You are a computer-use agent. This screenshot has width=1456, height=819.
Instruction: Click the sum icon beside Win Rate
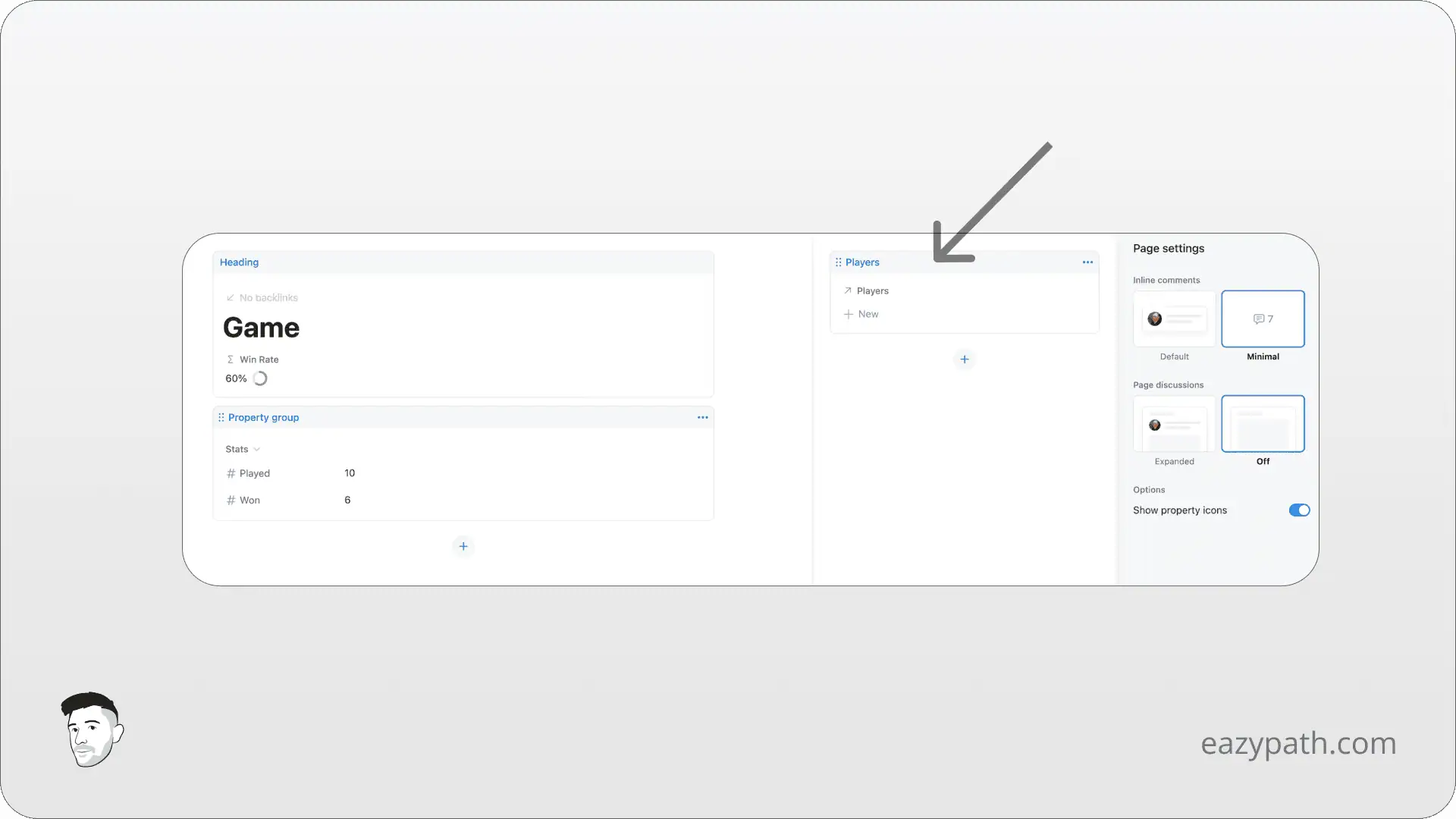[231, 359]
